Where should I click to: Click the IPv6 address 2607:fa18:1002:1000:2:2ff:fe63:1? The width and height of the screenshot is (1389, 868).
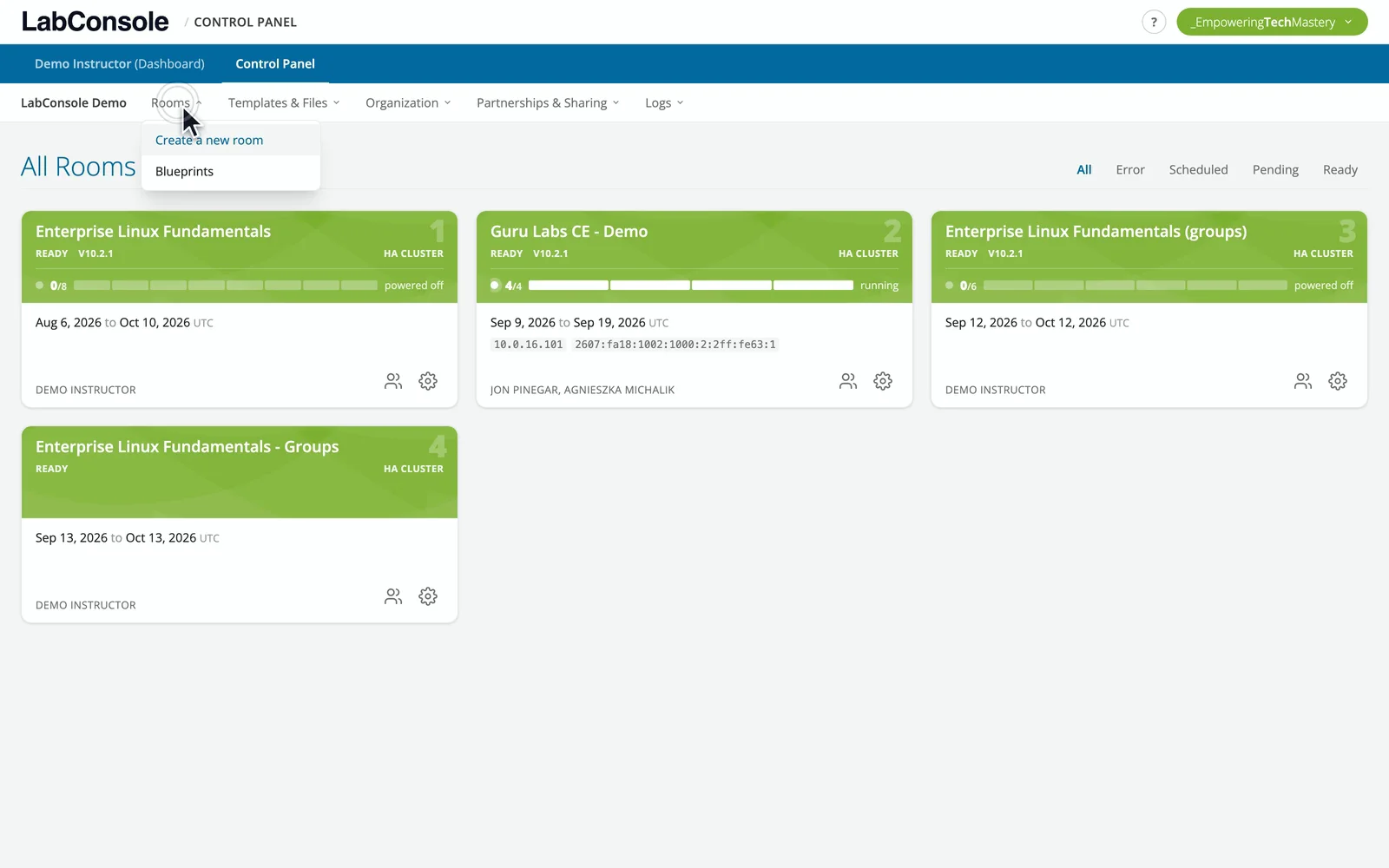675,345
